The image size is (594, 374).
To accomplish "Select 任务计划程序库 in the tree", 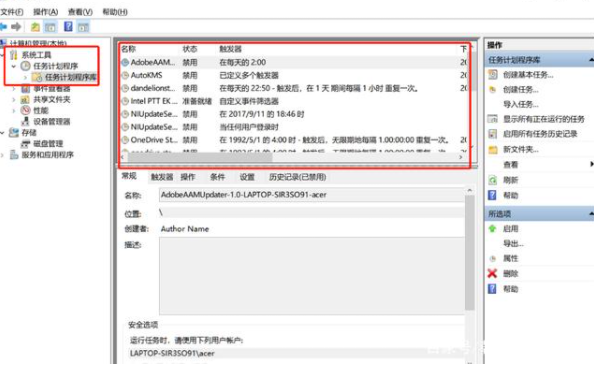I will [70, 77].
